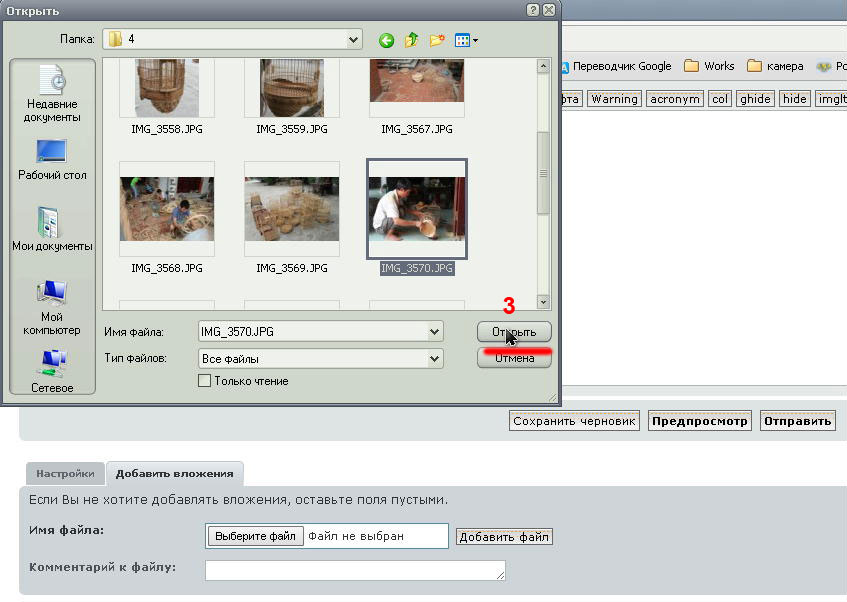
Task: Click the dialog Help question-mark button
Action: 533,10
